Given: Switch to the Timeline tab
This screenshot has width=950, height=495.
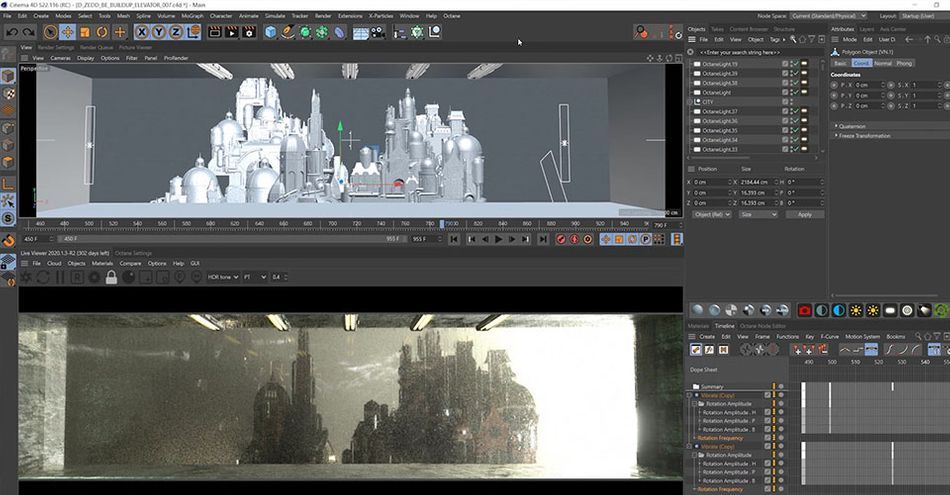Looking at the screenshot, I should pos(724,326).
